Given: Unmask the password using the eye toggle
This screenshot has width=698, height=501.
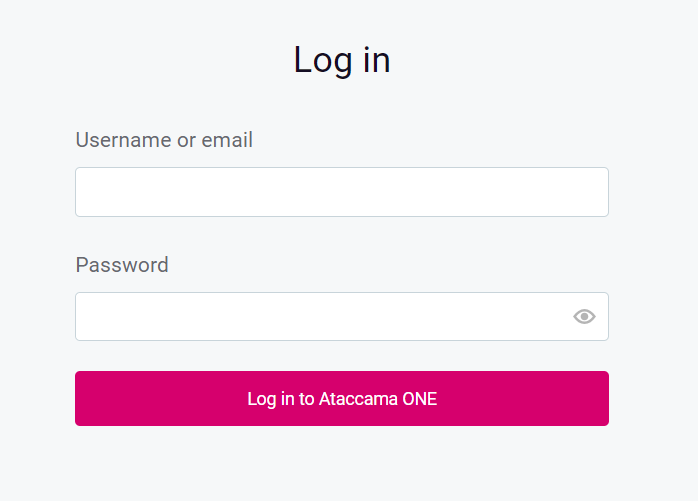Looking at the screenshot, I should 584,317.
